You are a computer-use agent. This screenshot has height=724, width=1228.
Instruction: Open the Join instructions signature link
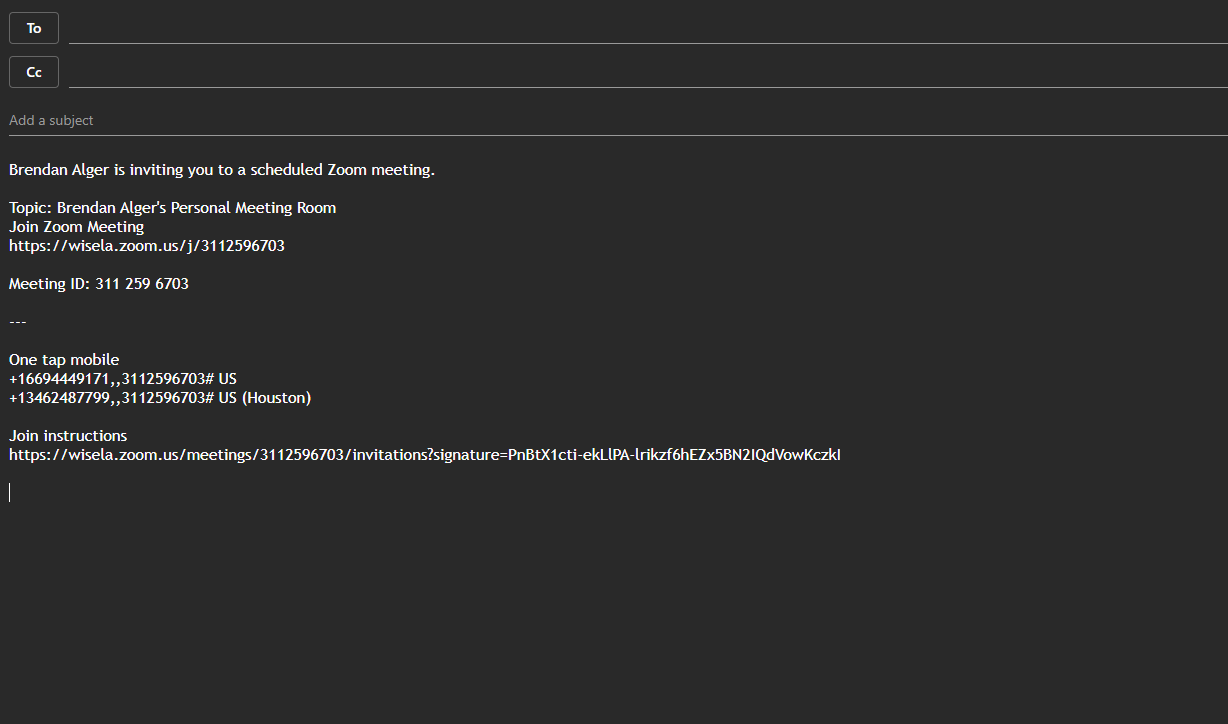click(x=424, y=454)
